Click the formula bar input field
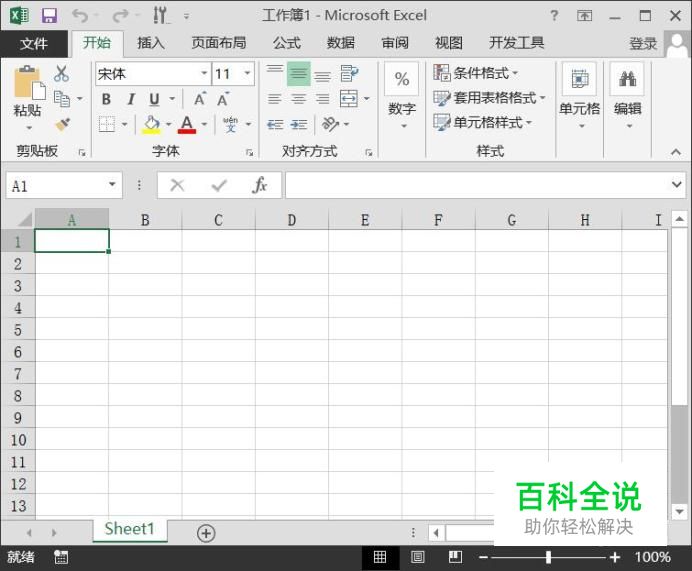This screenshot has width=692, height=571. click(x=477, y=185)
